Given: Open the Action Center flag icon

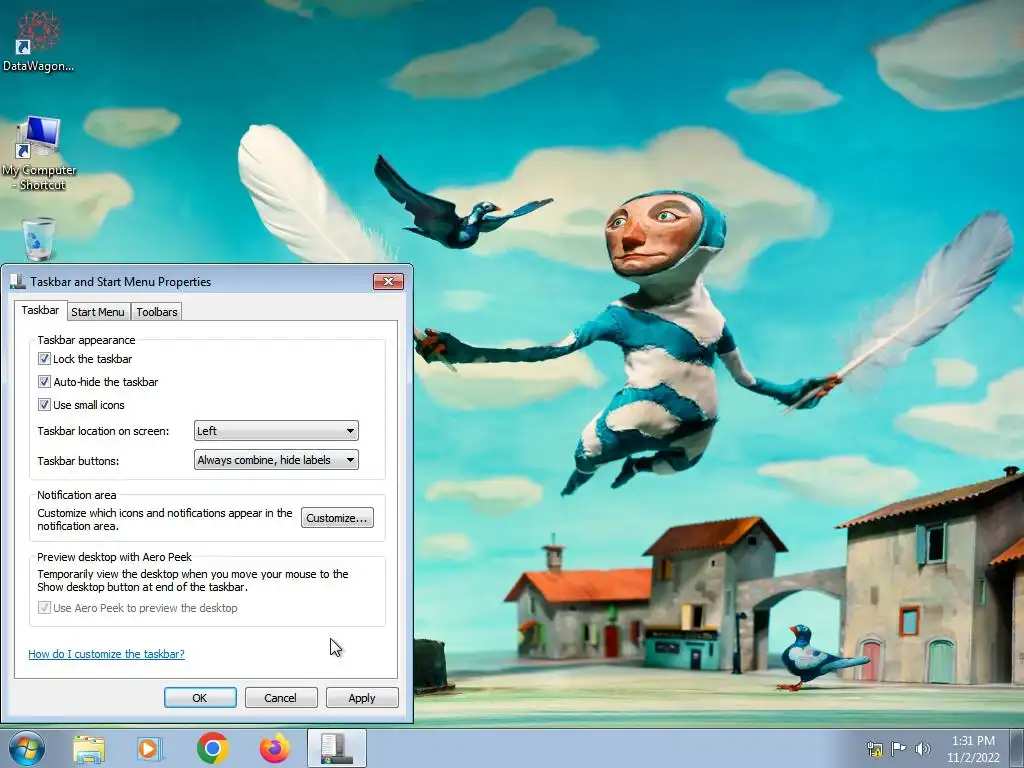Looking at the screenshot, I should tap(899, 749).
